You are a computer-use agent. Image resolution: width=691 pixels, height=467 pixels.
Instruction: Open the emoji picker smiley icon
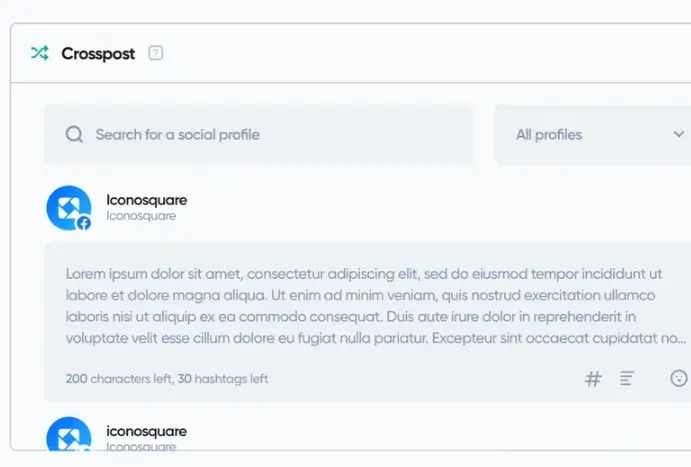(x=679, y=379)
